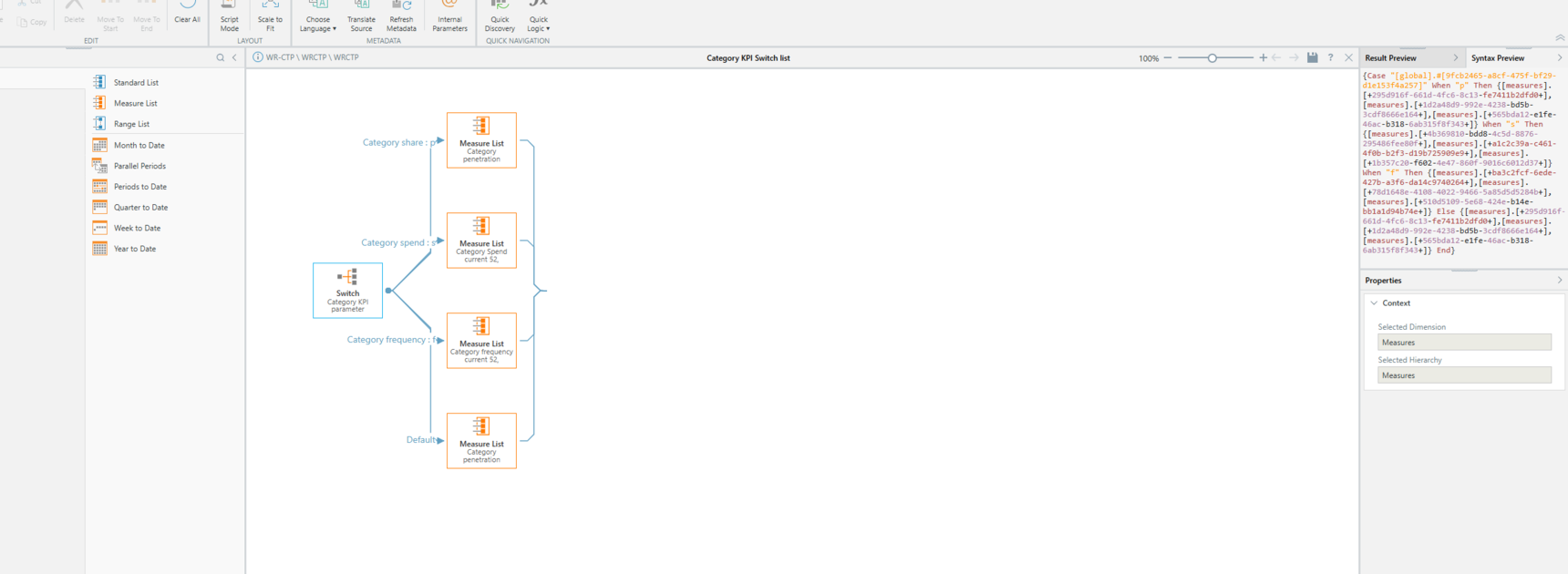Switch to the Result Preview tab

point(1390,58)
